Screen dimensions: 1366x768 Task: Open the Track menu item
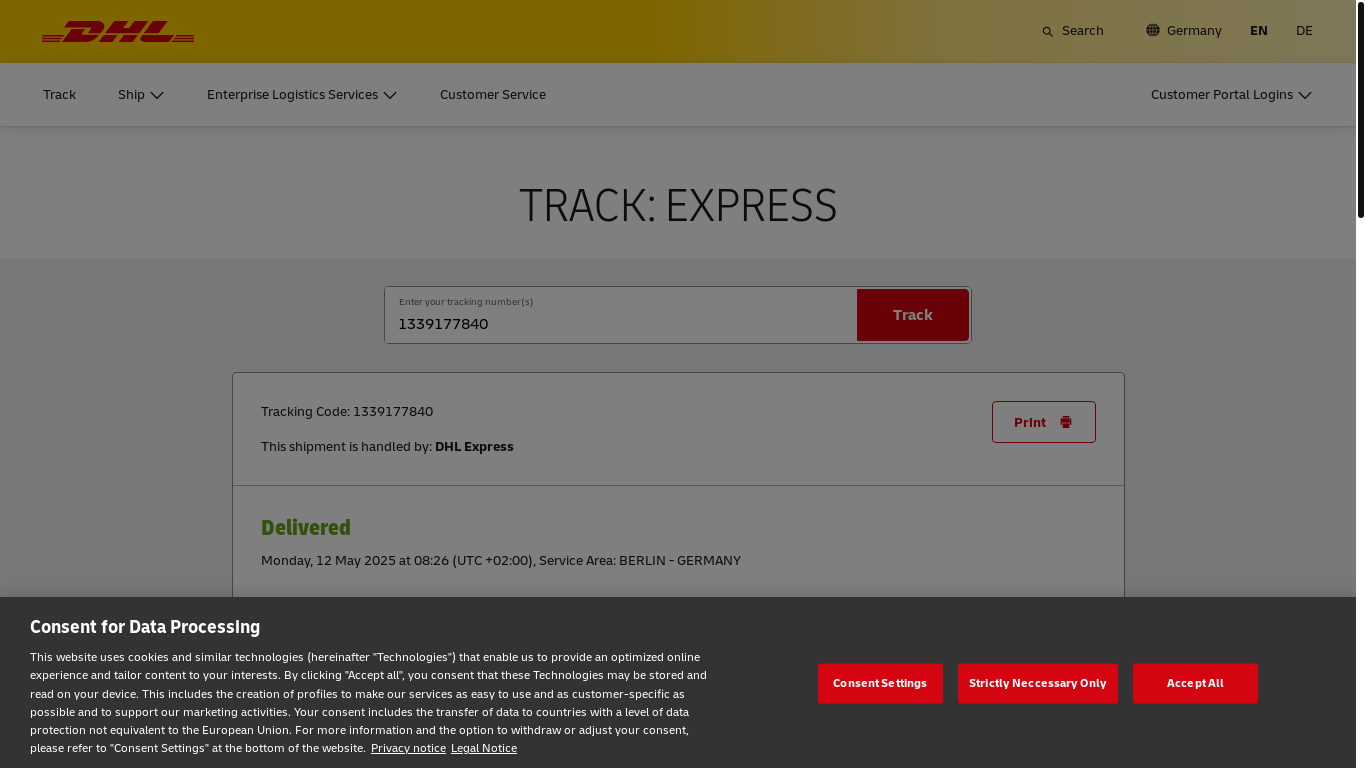(59, 95)
